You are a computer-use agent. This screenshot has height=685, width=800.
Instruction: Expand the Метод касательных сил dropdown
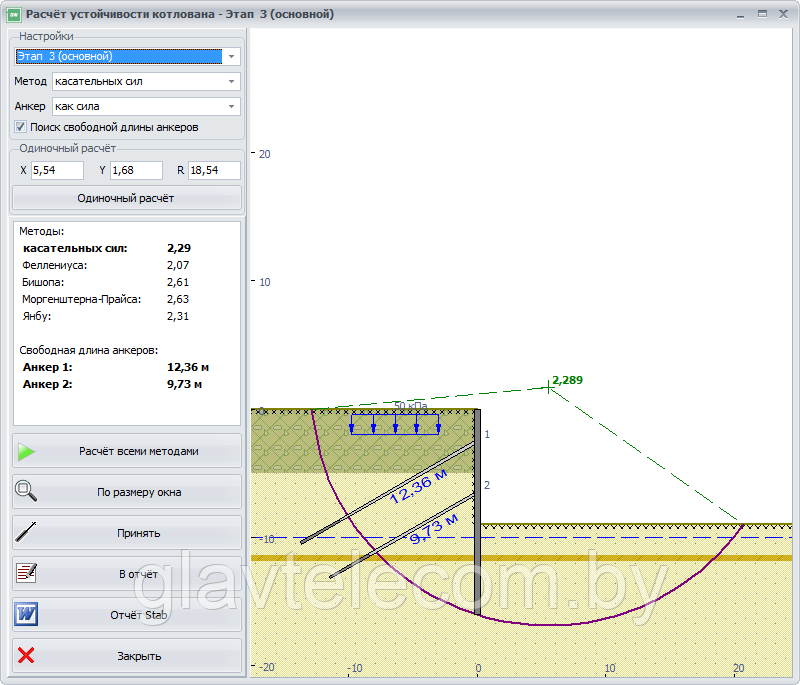146,81
